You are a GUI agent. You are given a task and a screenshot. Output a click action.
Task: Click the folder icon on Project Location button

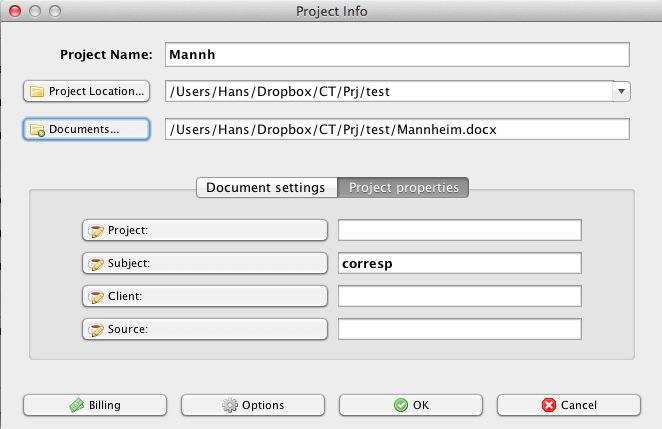[37, 92]
